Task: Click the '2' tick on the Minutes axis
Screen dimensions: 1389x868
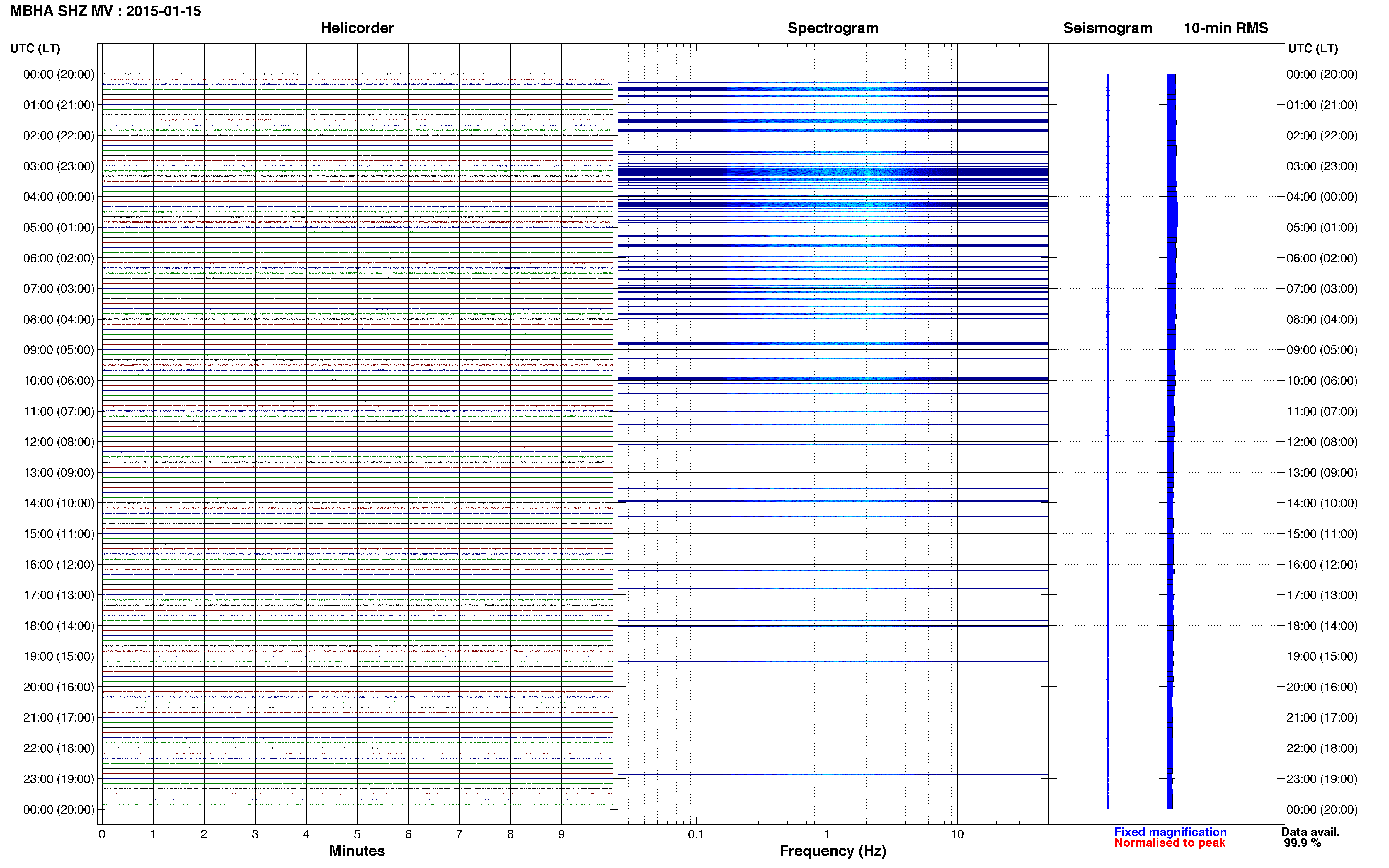Action: (204, 835)
